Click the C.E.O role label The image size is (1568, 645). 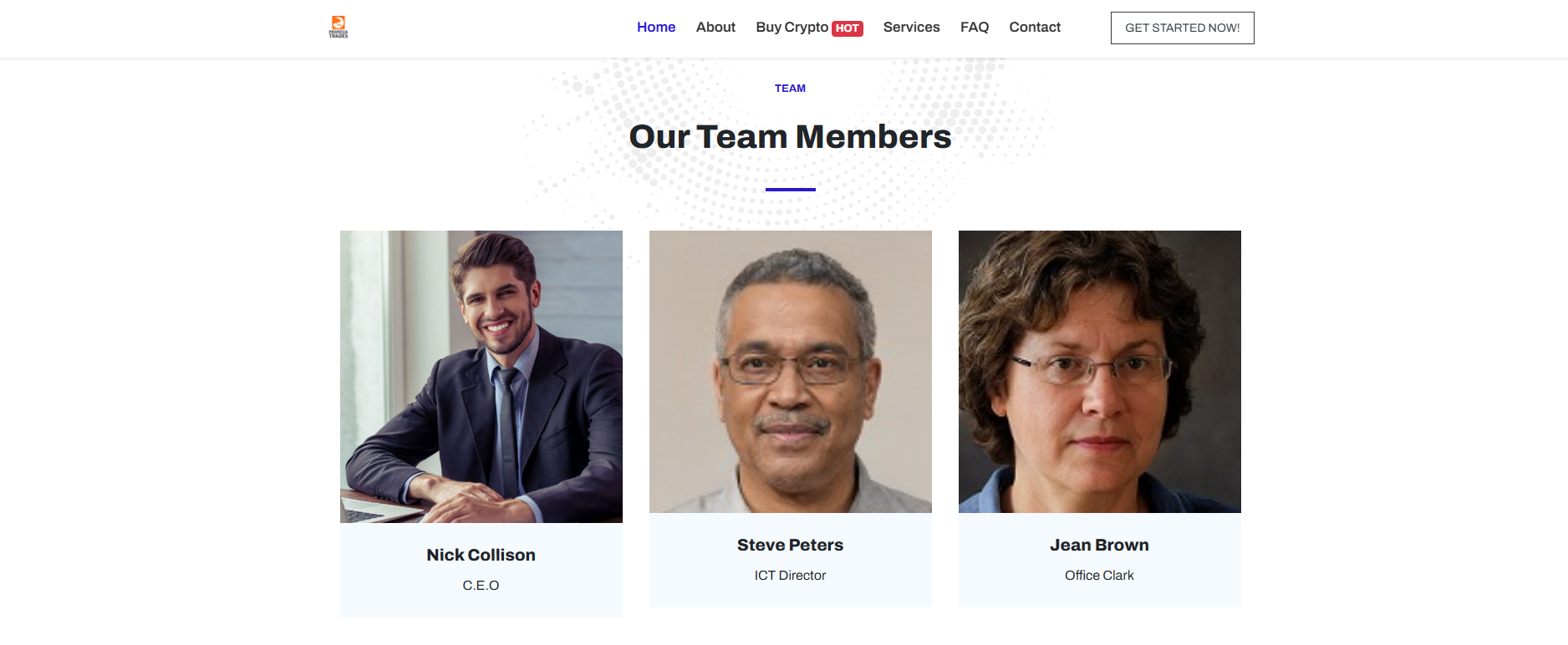tap(481, 586)
